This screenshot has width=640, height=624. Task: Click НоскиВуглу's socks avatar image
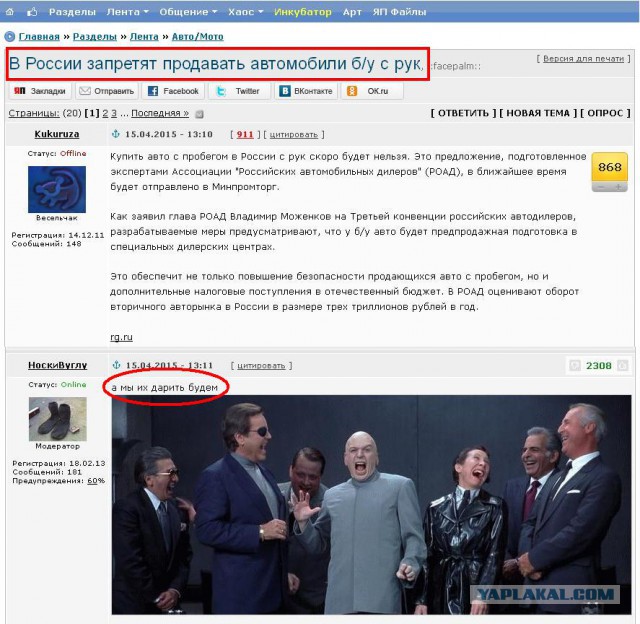(x=58, y=419)
